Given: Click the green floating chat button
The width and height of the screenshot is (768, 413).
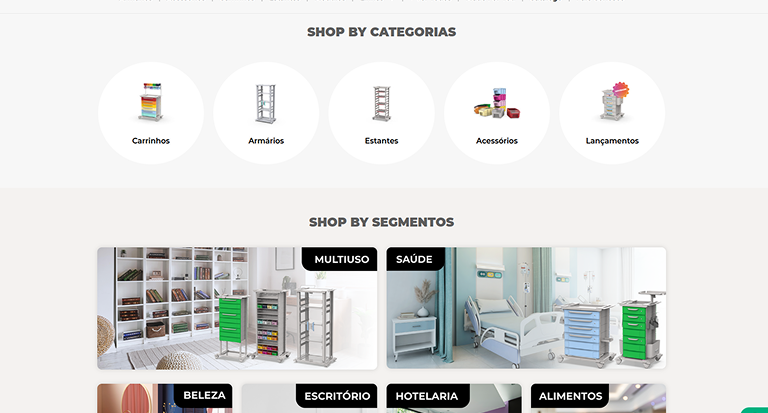Looking at the screenshot, I should (755, 410).
